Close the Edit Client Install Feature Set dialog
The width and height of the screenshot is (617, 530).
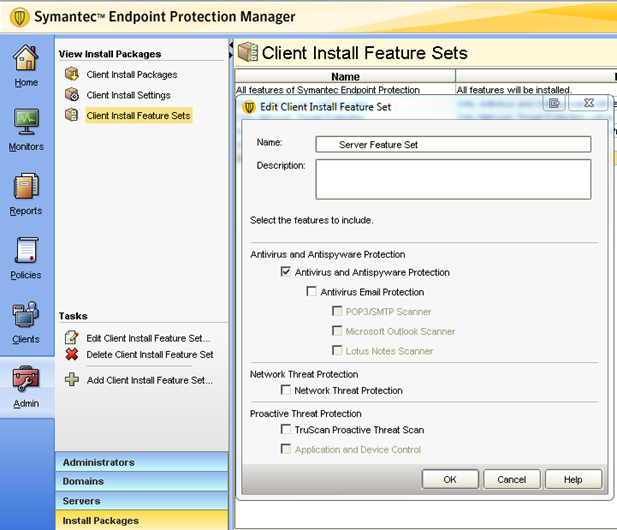tap(589, 103)
